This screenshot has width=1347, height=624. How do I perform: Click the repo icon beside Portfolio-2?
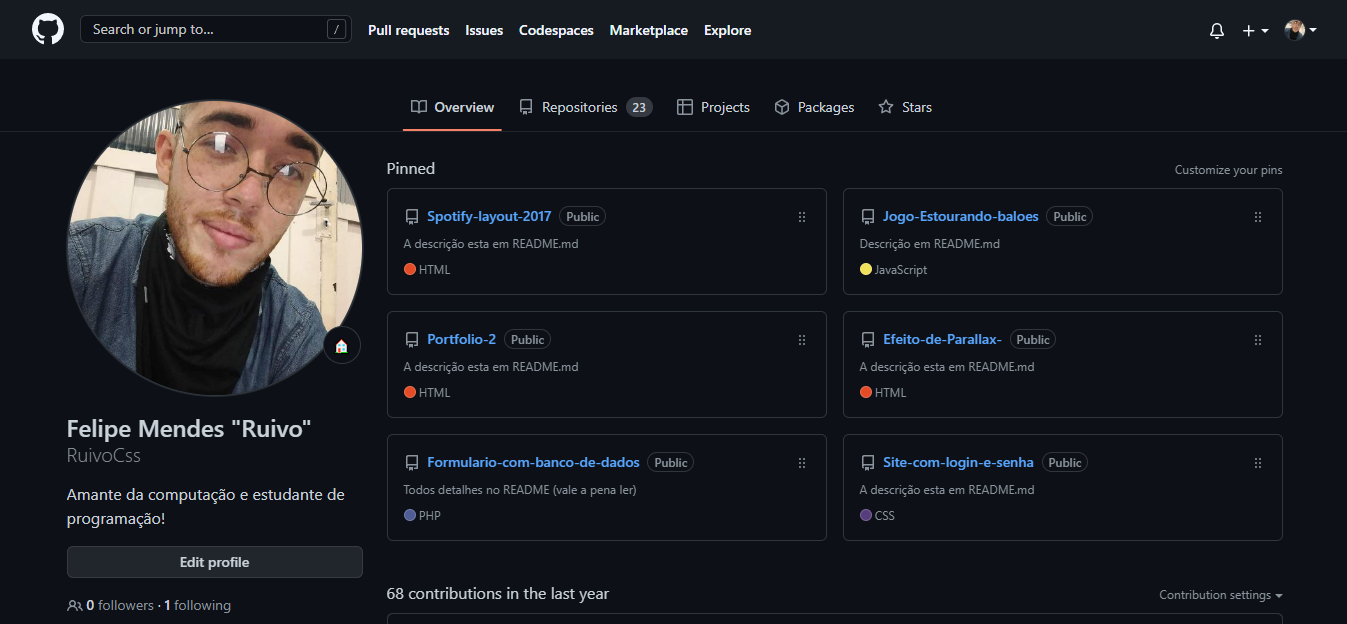(x=411, y=340)
